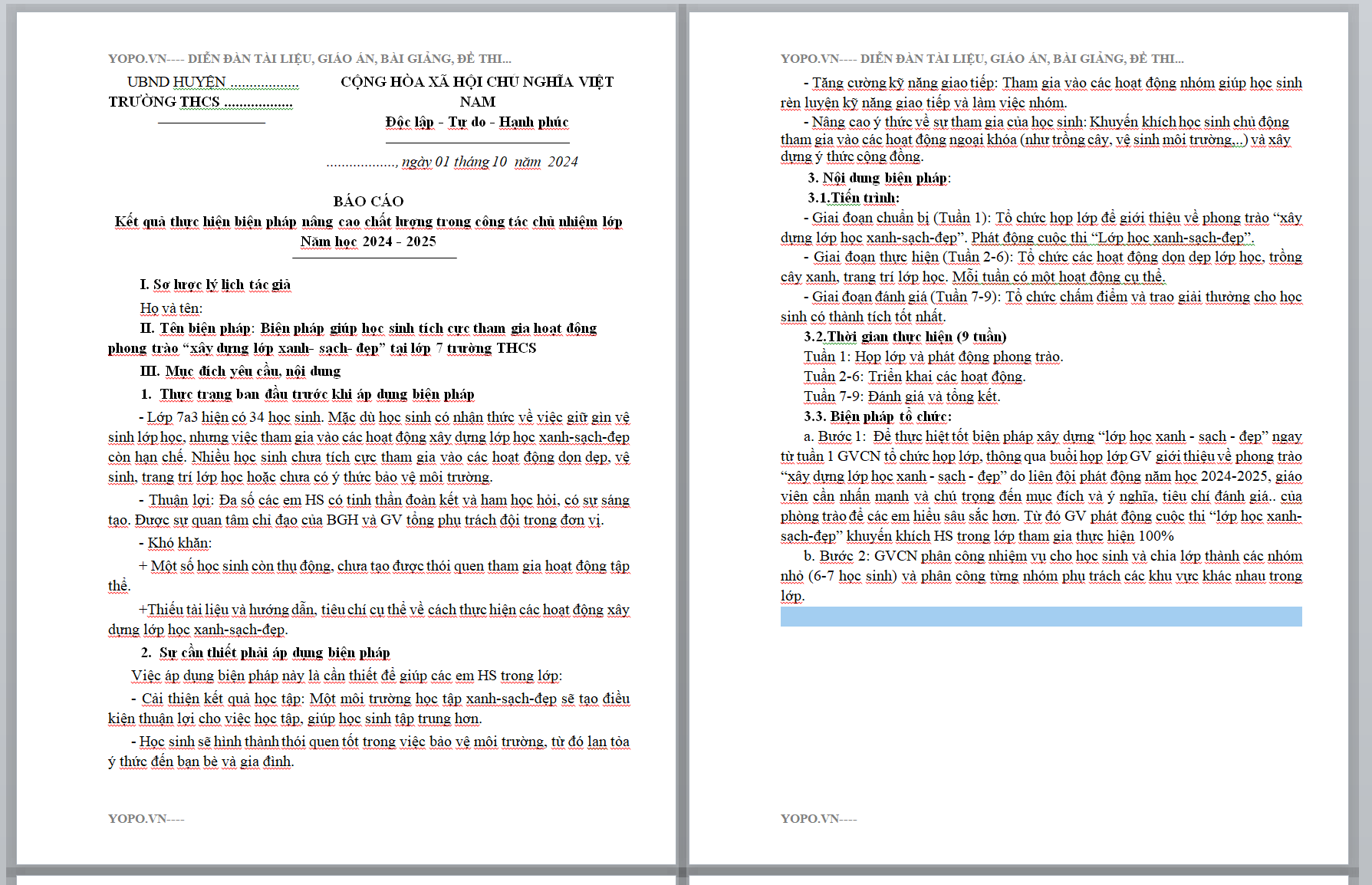Click heading '3. Nội dung biện pháp:'
The height and width of the screenshot is (885, 1372).
click(x=879, y=178)
